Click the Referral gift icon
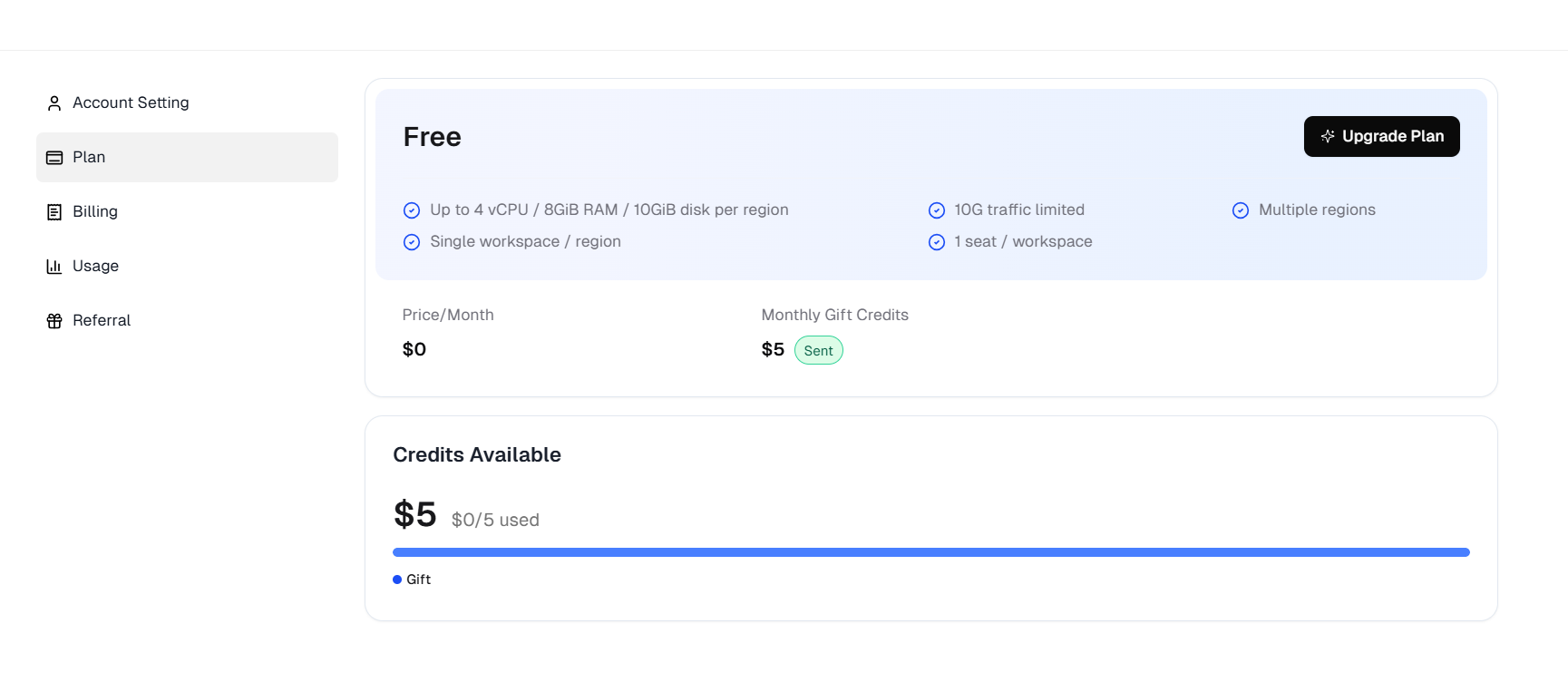 (x=54, y=321)
